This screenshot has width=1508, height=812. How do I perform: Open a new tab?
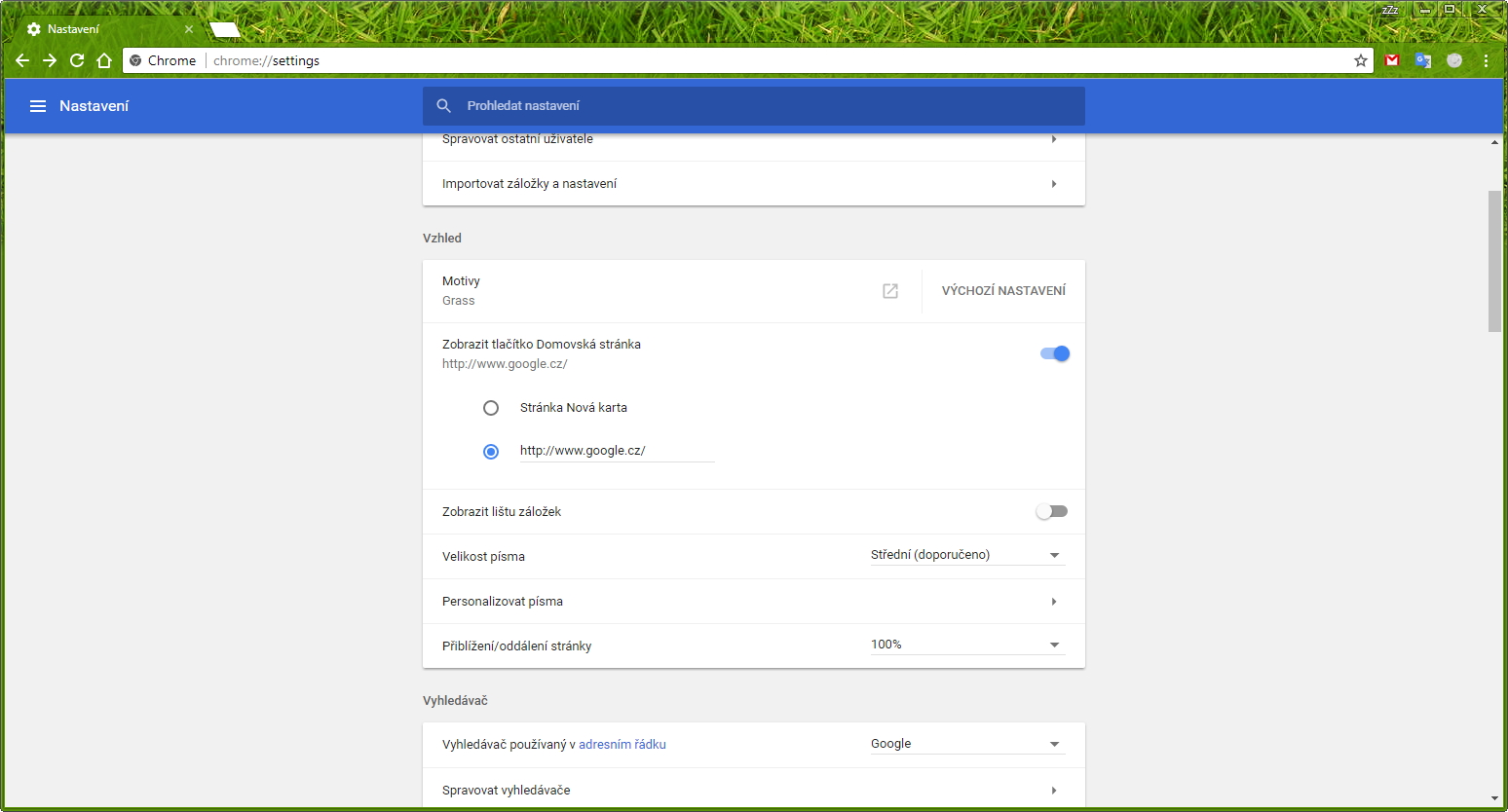coord(225,29)
